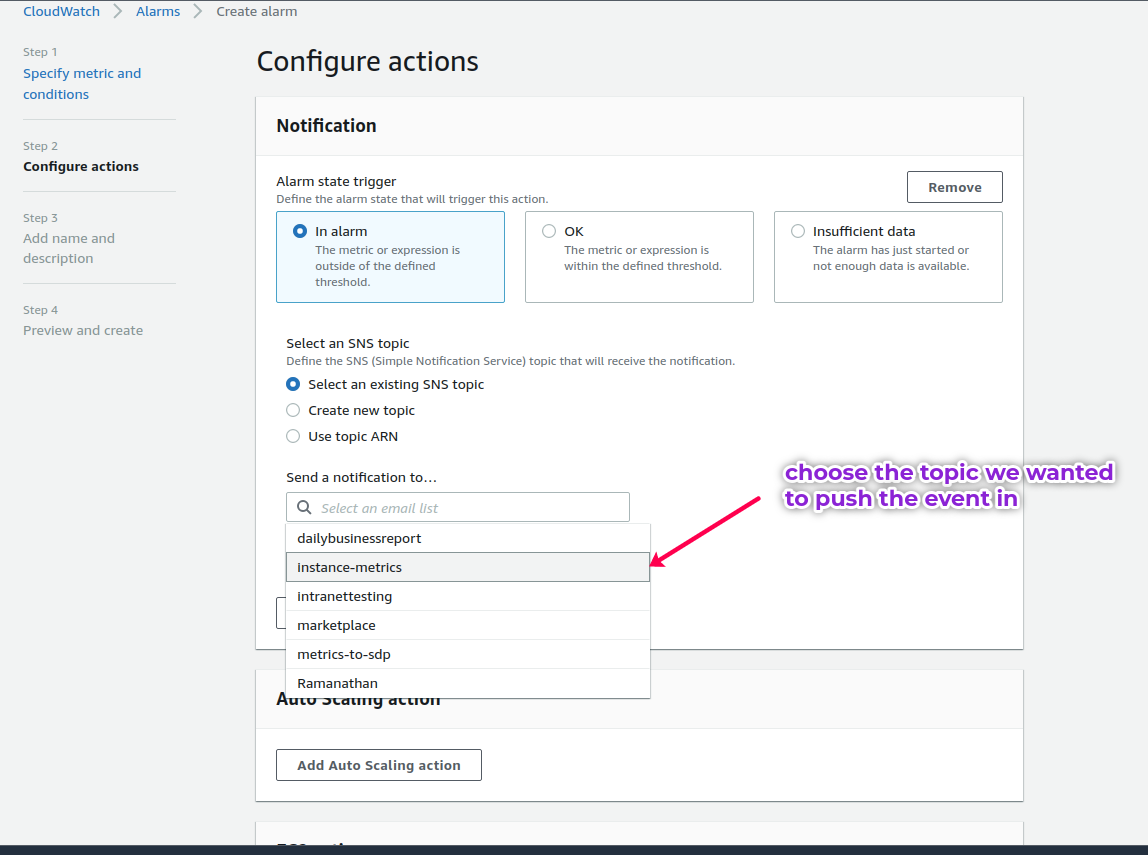Click Add Auto Scaling action button
Screen dimensions: 1148x855
click(378, 765)
